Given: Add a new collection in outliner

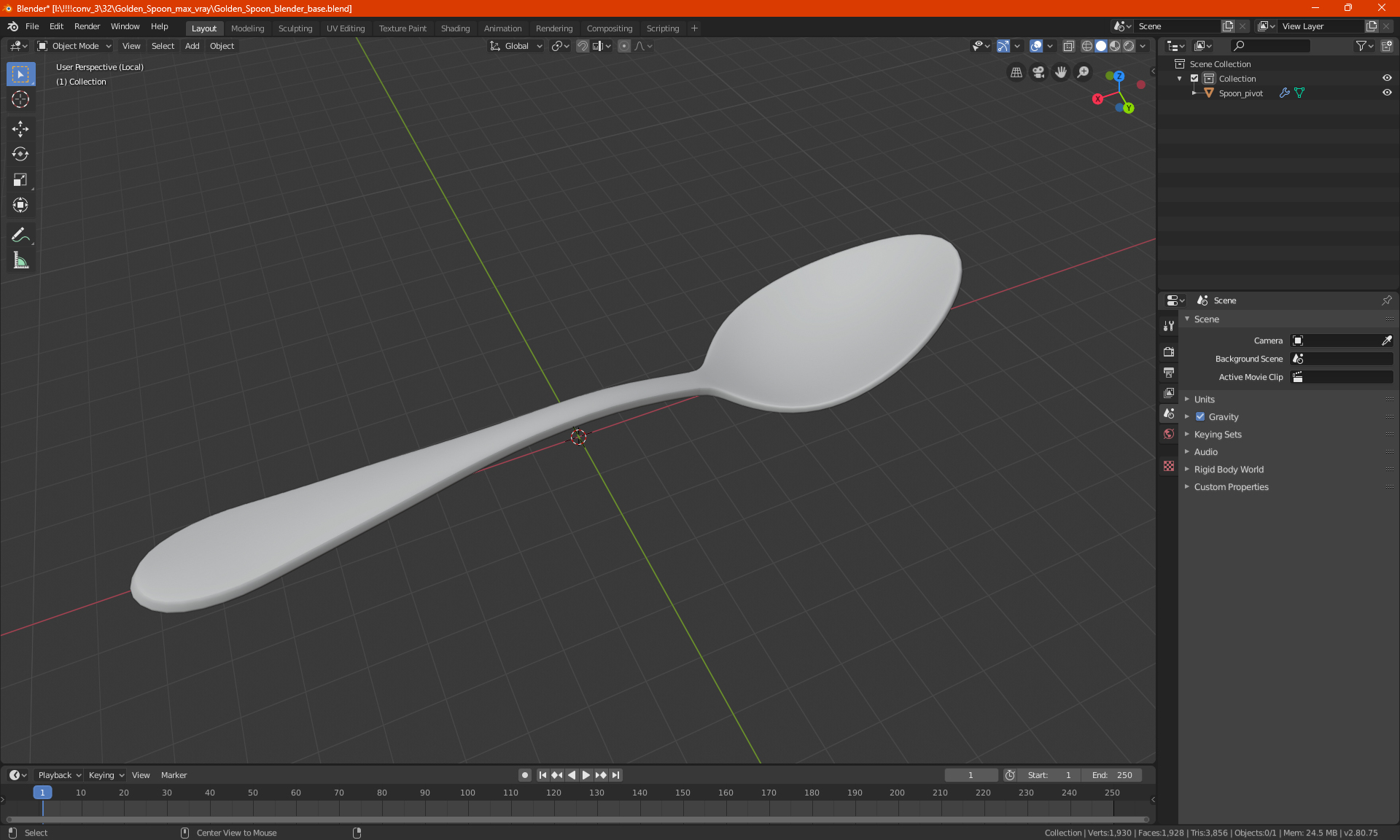Looking at the screenshot, I should [1387, 46].
